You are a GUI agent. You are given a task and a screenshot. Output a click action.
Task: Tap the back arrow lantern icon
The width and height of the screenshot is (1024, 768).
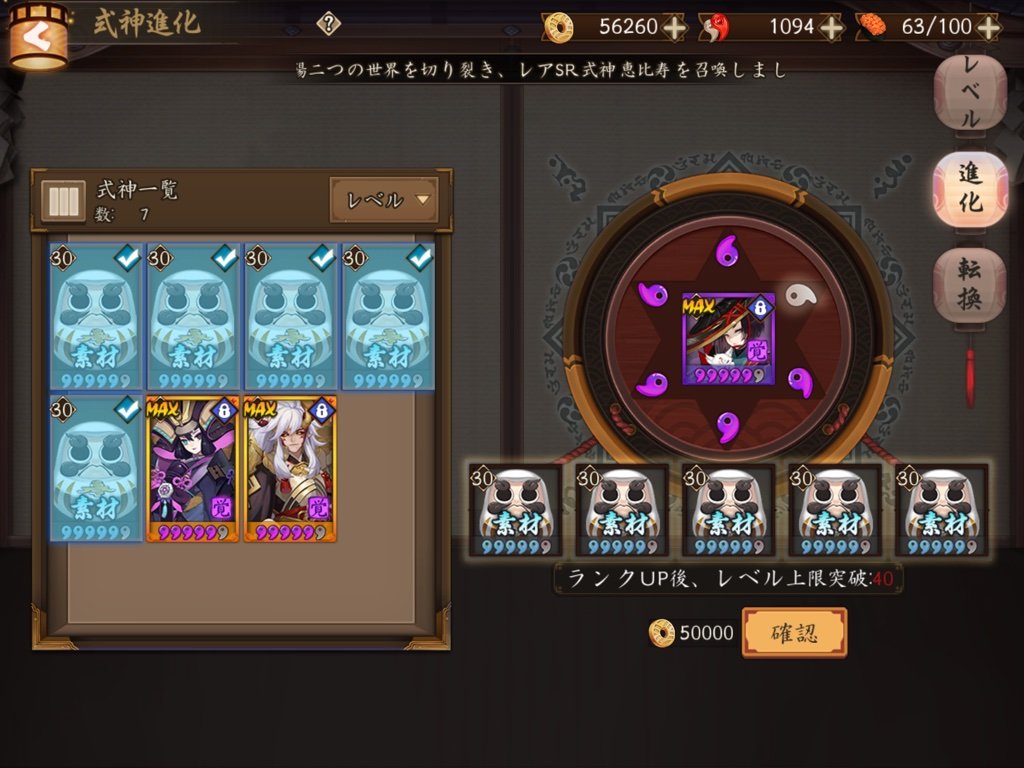(x=39, y=36)
